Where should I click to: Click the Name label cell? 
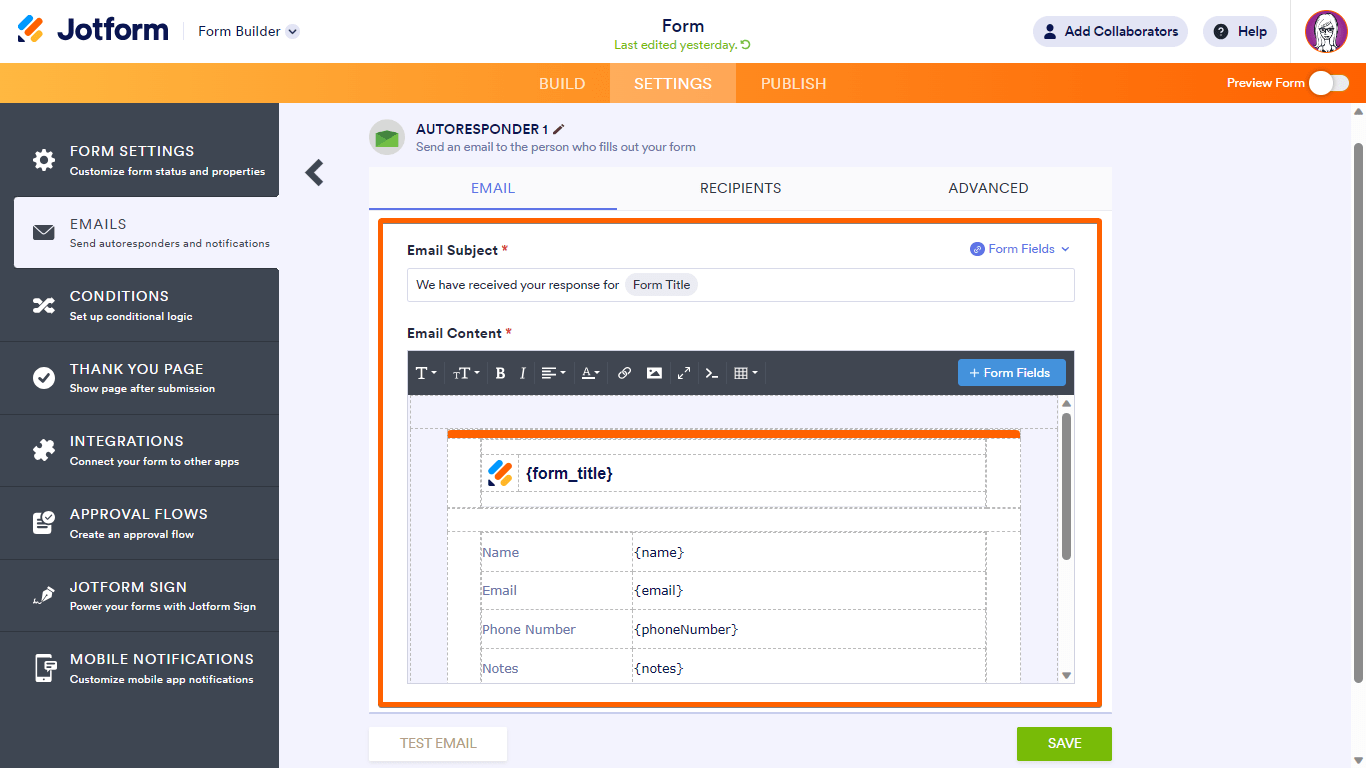[x=556, y=552]
